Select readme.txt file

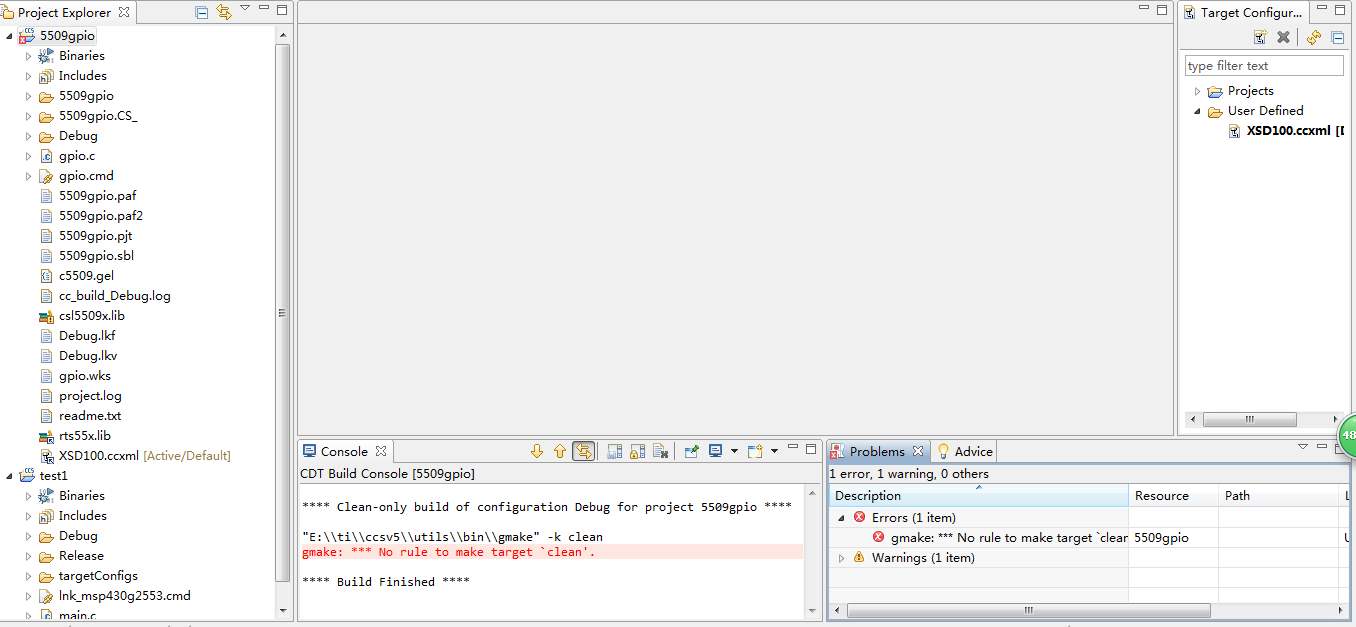(x=90, y=416)
